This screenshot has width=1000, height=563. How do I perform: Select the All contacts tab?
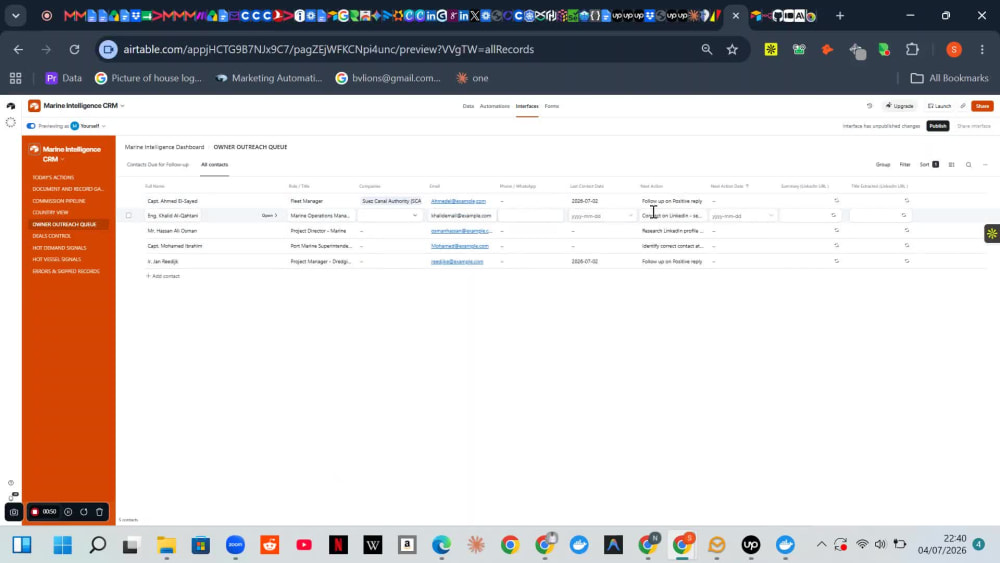coord(214,165)
